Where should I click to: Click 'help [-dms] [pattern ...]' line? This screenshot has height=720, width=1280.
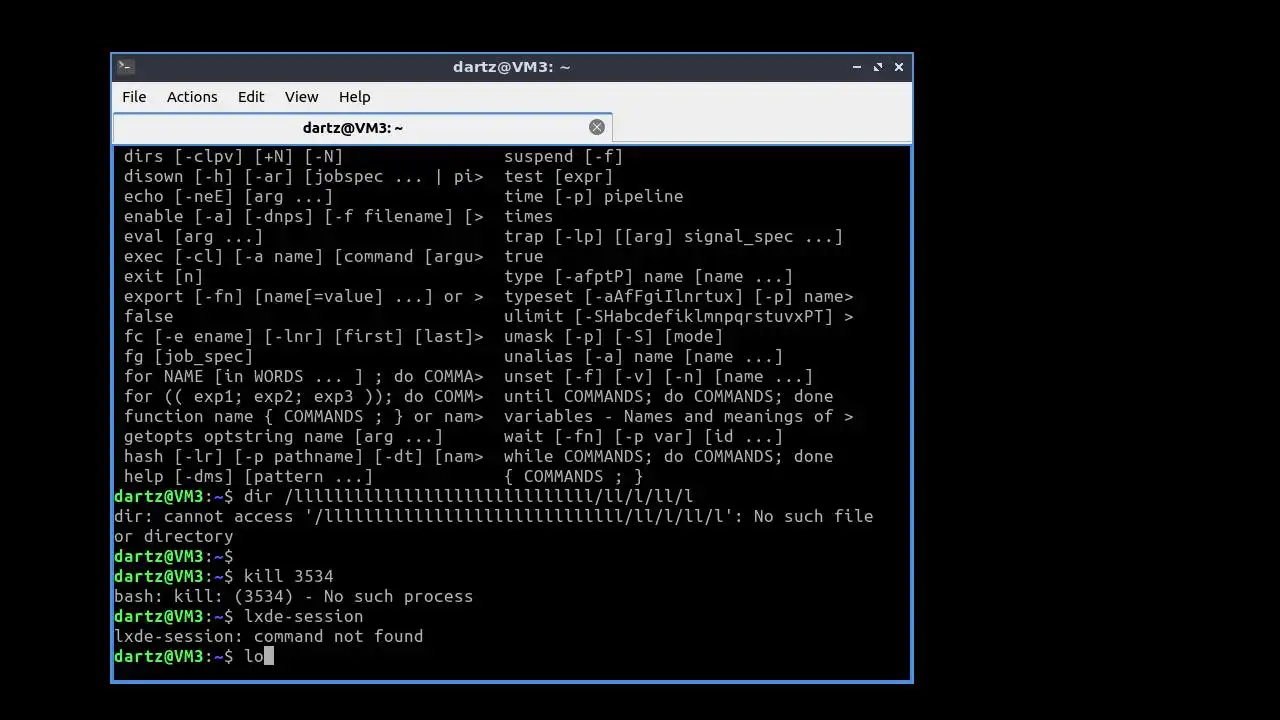coord(249,476)
